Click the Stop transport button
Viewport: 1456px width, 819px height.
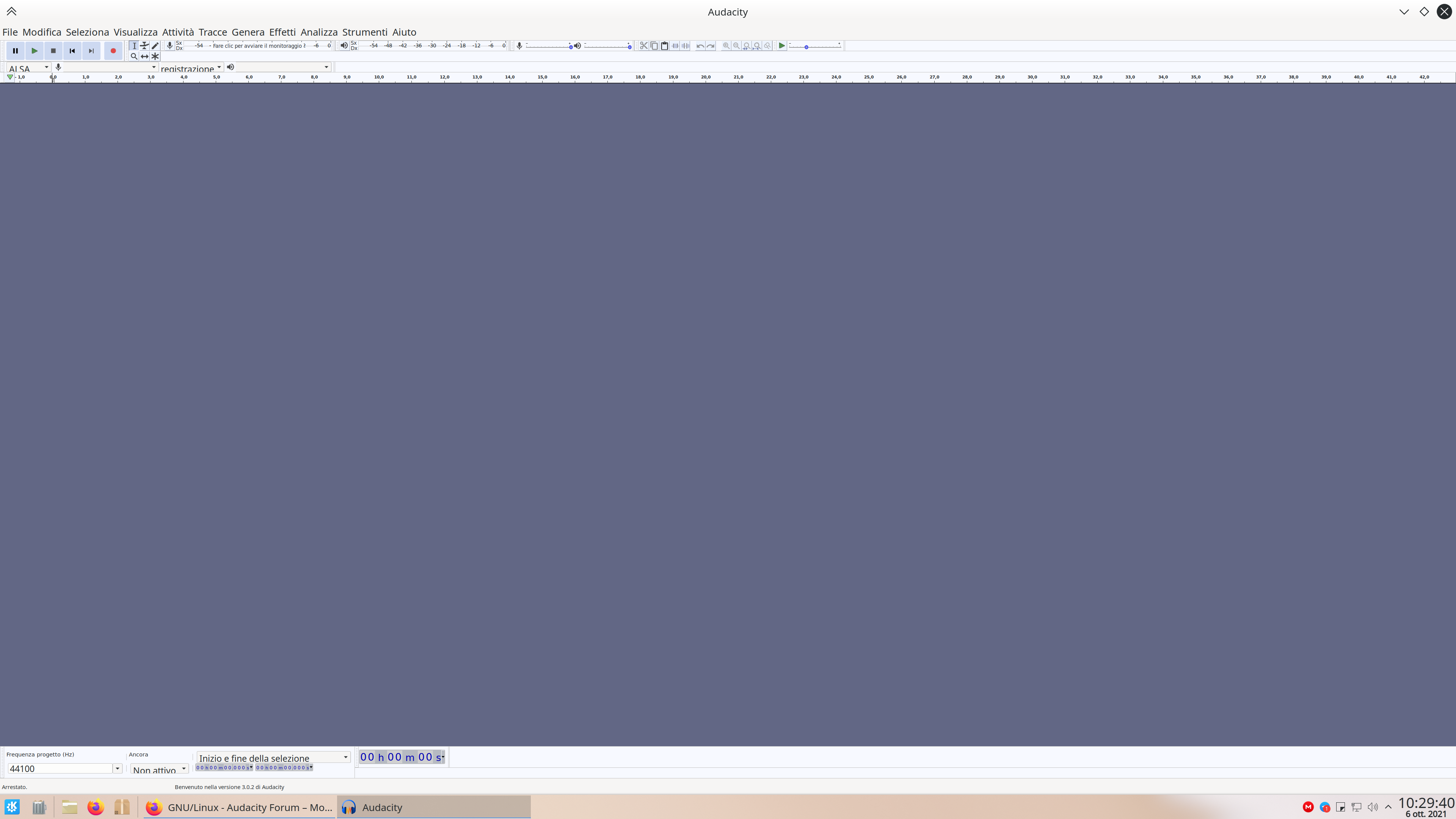coord(53,51)
